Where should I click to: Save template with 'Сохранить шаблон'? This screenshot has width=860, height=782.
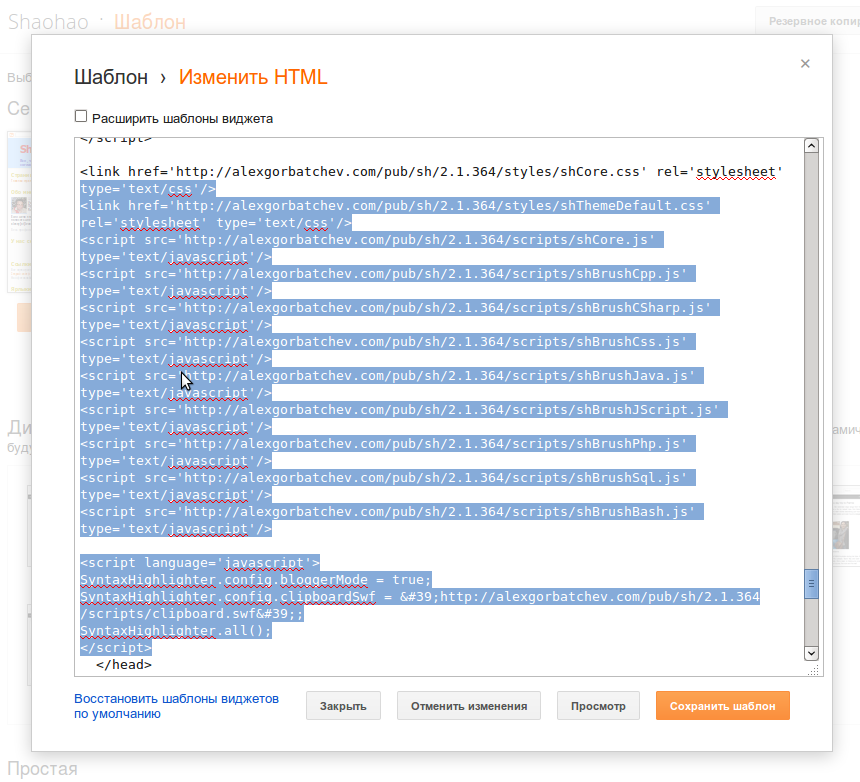723,706
